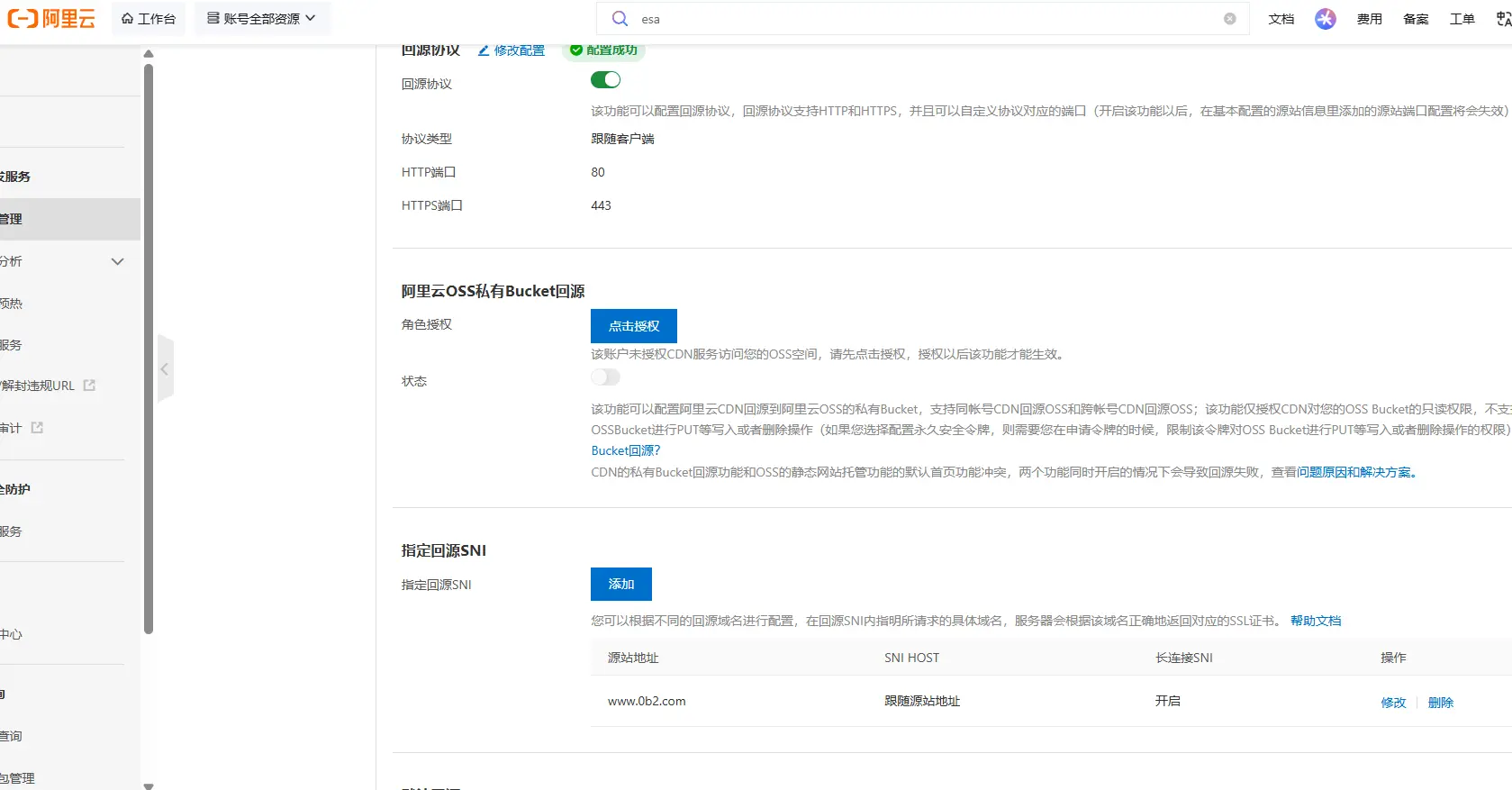This screenshot has height=790, width=1512.
Task: Click the SNI HOST column header
Action: tap(911, 658)
